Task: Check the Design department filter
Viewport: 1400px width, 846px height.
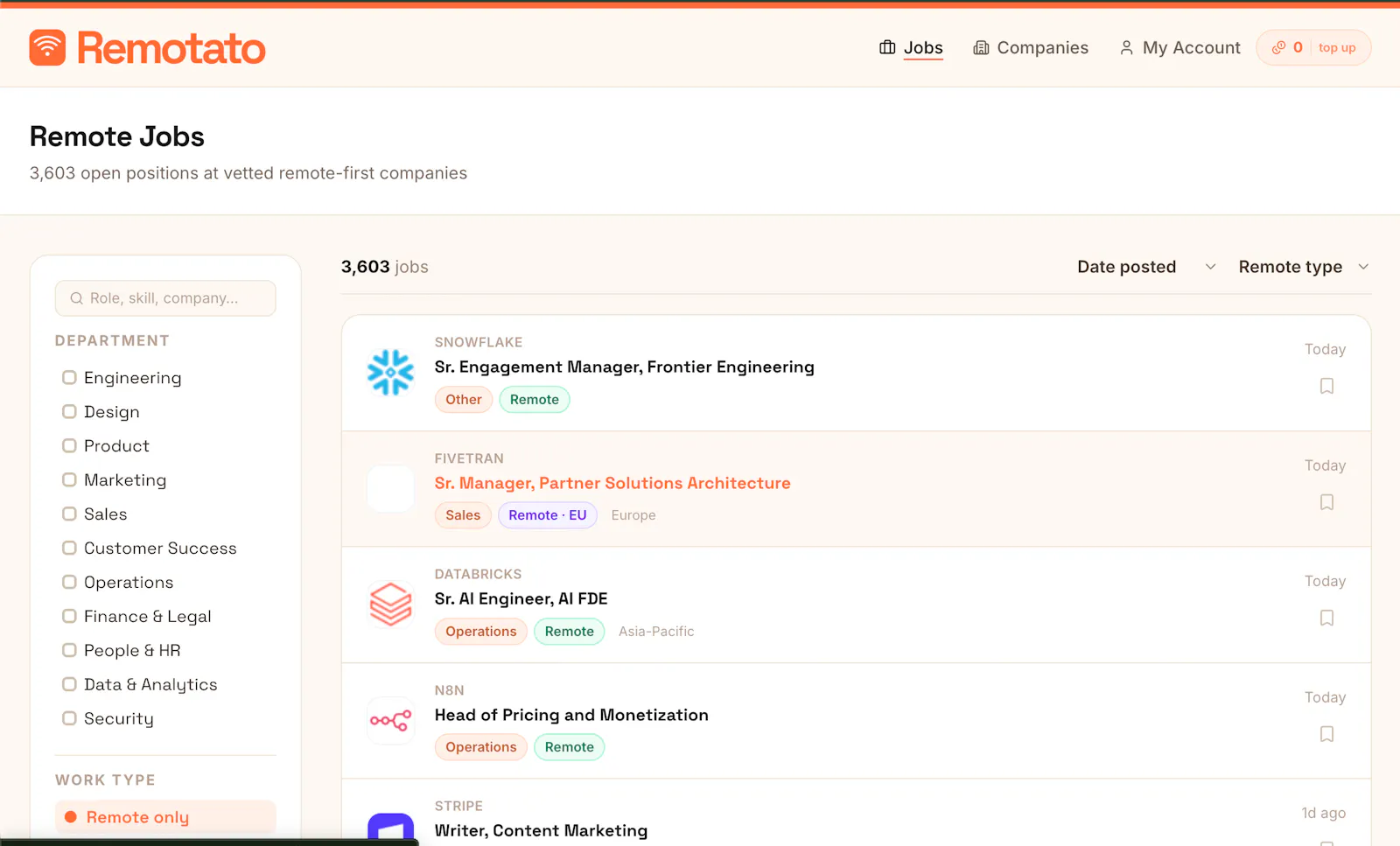Action: point(69,411)
